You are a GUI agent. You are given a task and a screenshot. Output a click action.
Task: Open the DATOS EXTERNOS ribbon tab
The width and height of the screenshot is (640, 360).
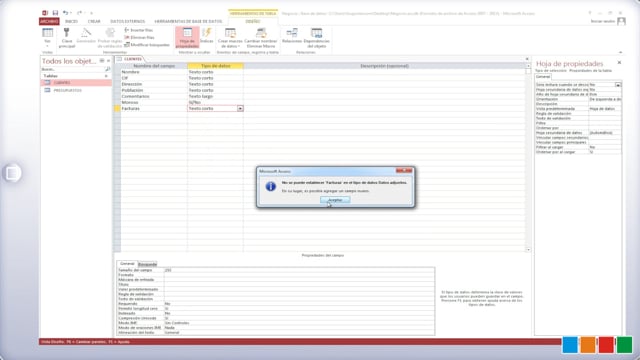click(127, 21)
